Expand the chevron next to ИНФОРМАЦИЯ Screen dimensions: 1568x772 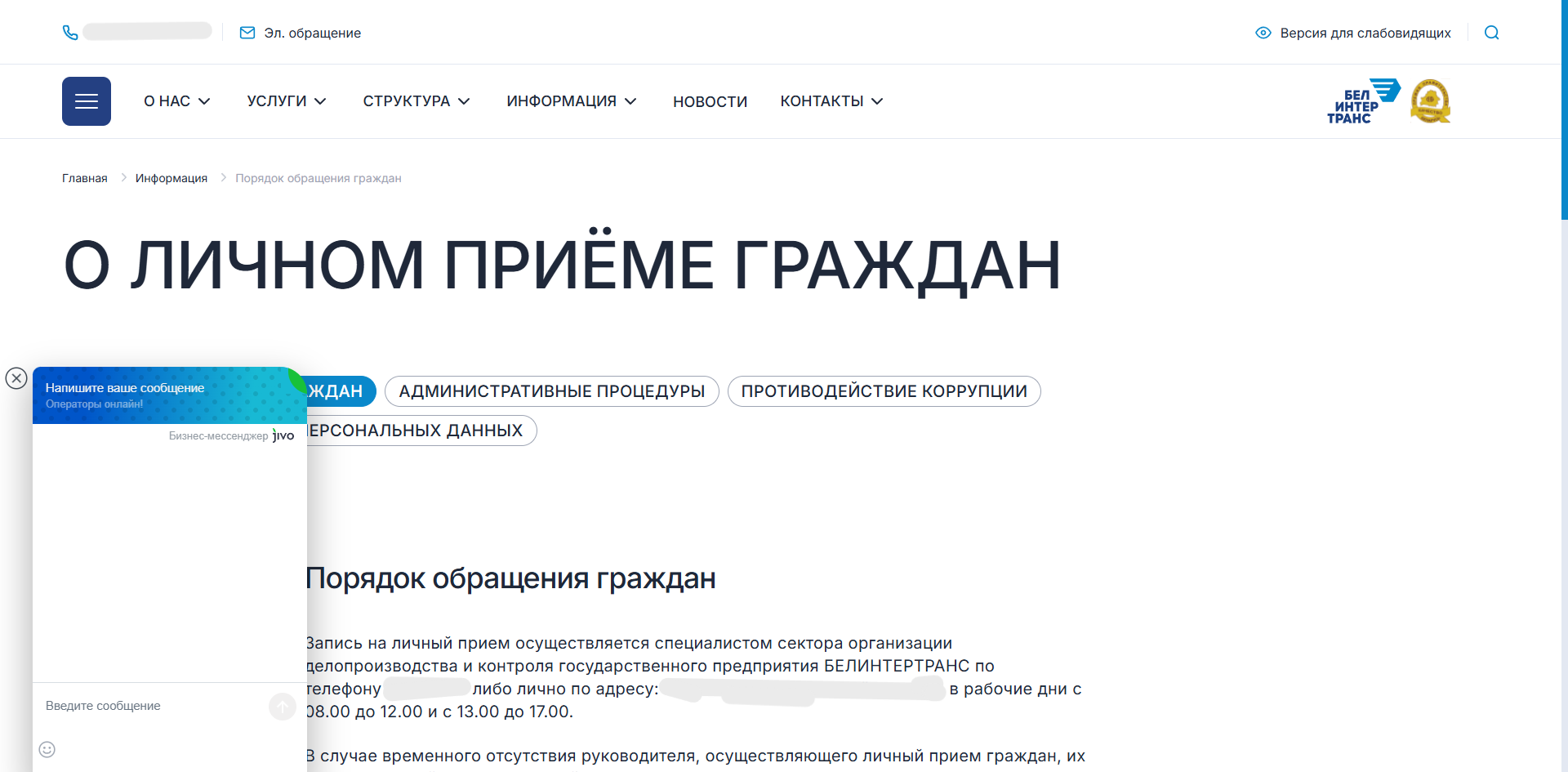tap(630, 101)
